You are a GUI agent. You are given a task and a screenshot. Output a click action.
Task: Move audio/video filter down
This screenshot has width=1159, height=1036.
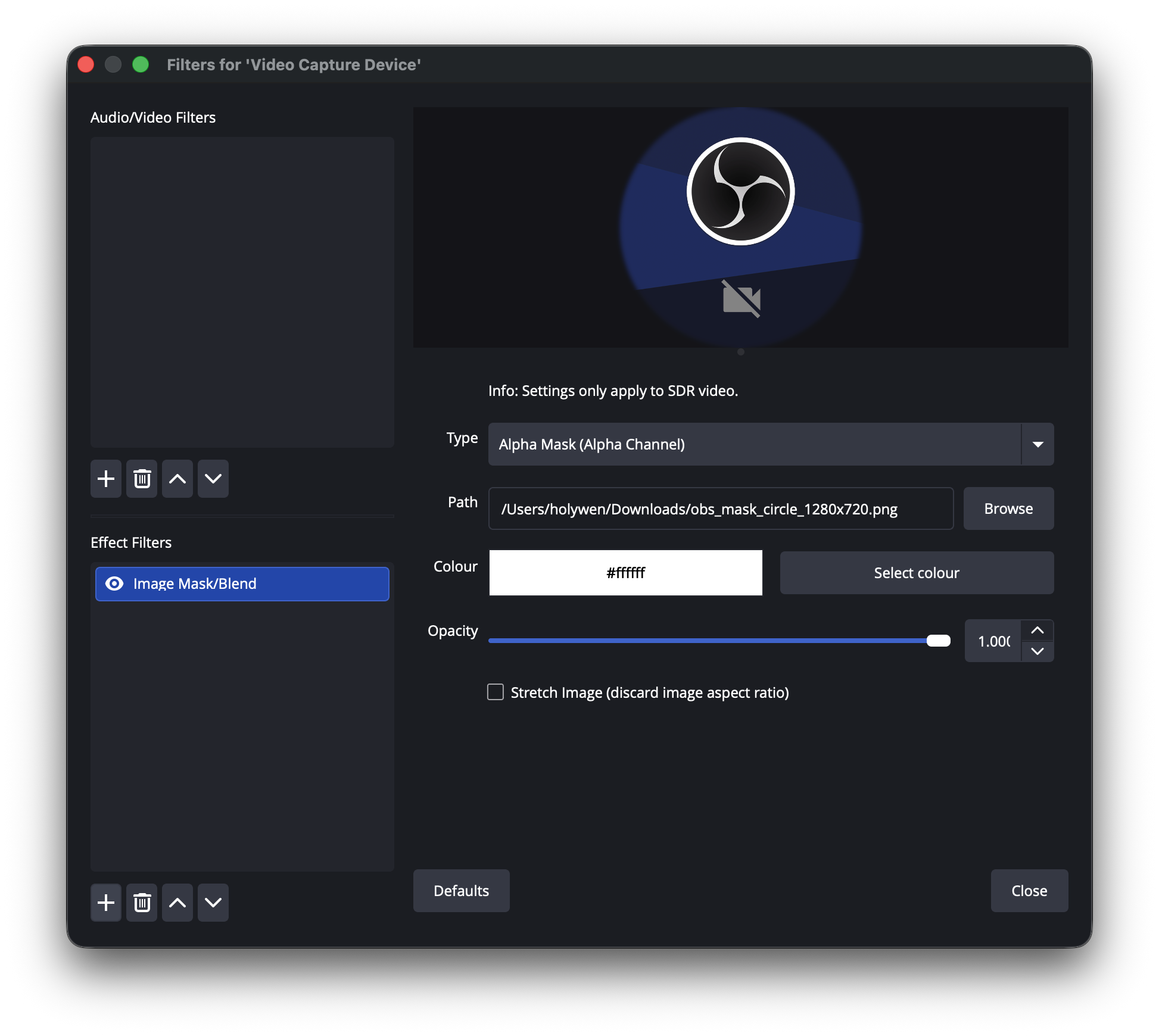[x=213, y=479]
